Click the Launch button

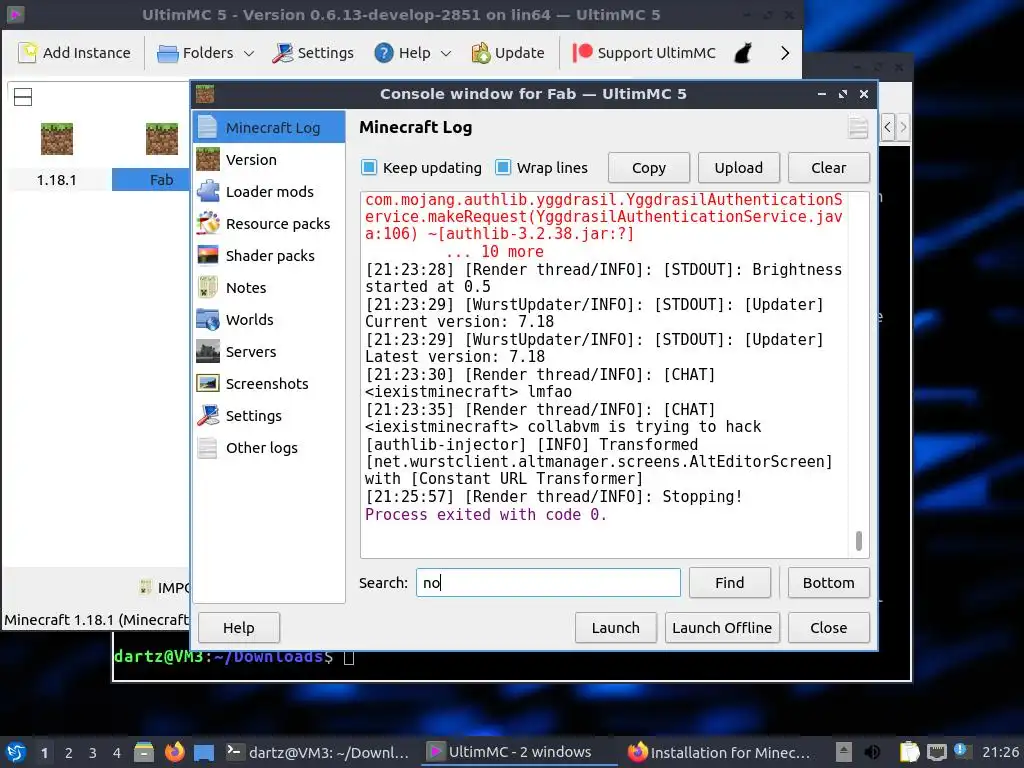coord(616,628)
